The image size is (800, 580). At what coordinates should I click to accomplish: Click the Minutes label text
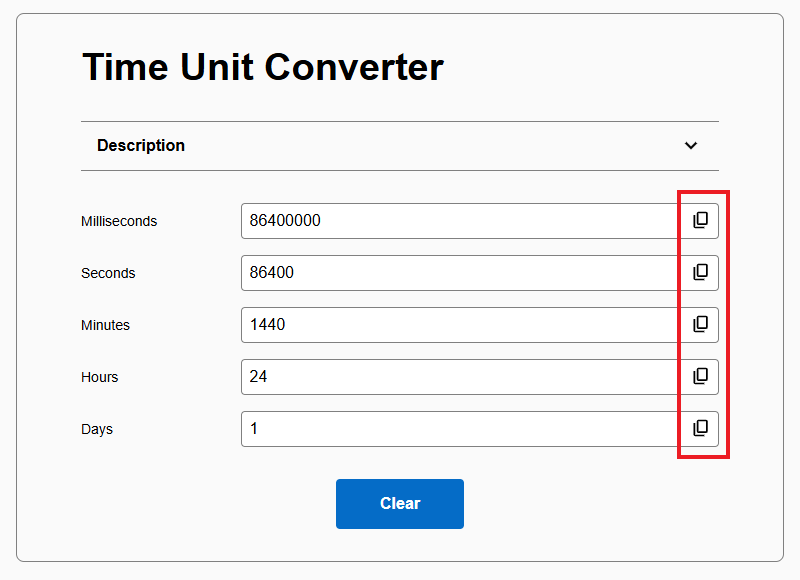pos(105,325)
